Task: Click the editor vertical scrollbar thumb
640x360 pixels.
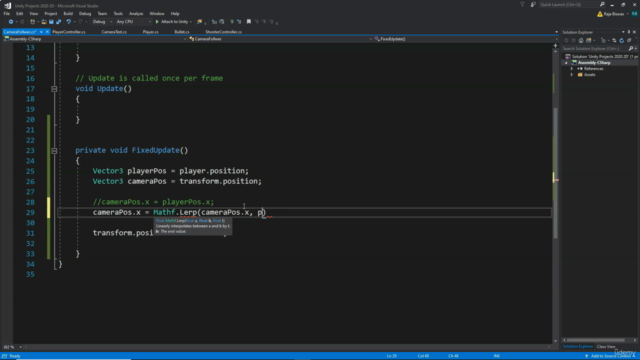Action: 555,173
